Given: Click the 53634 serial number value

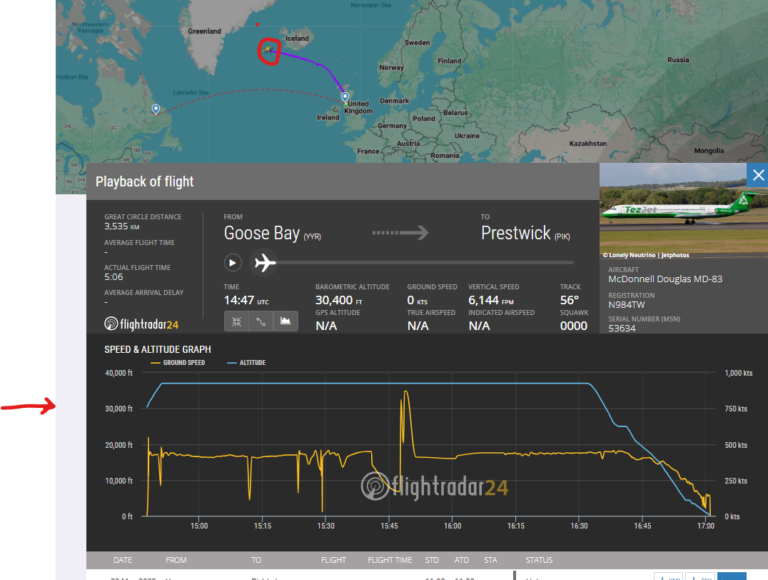Looking at the screenshot, I should point(622,328).
